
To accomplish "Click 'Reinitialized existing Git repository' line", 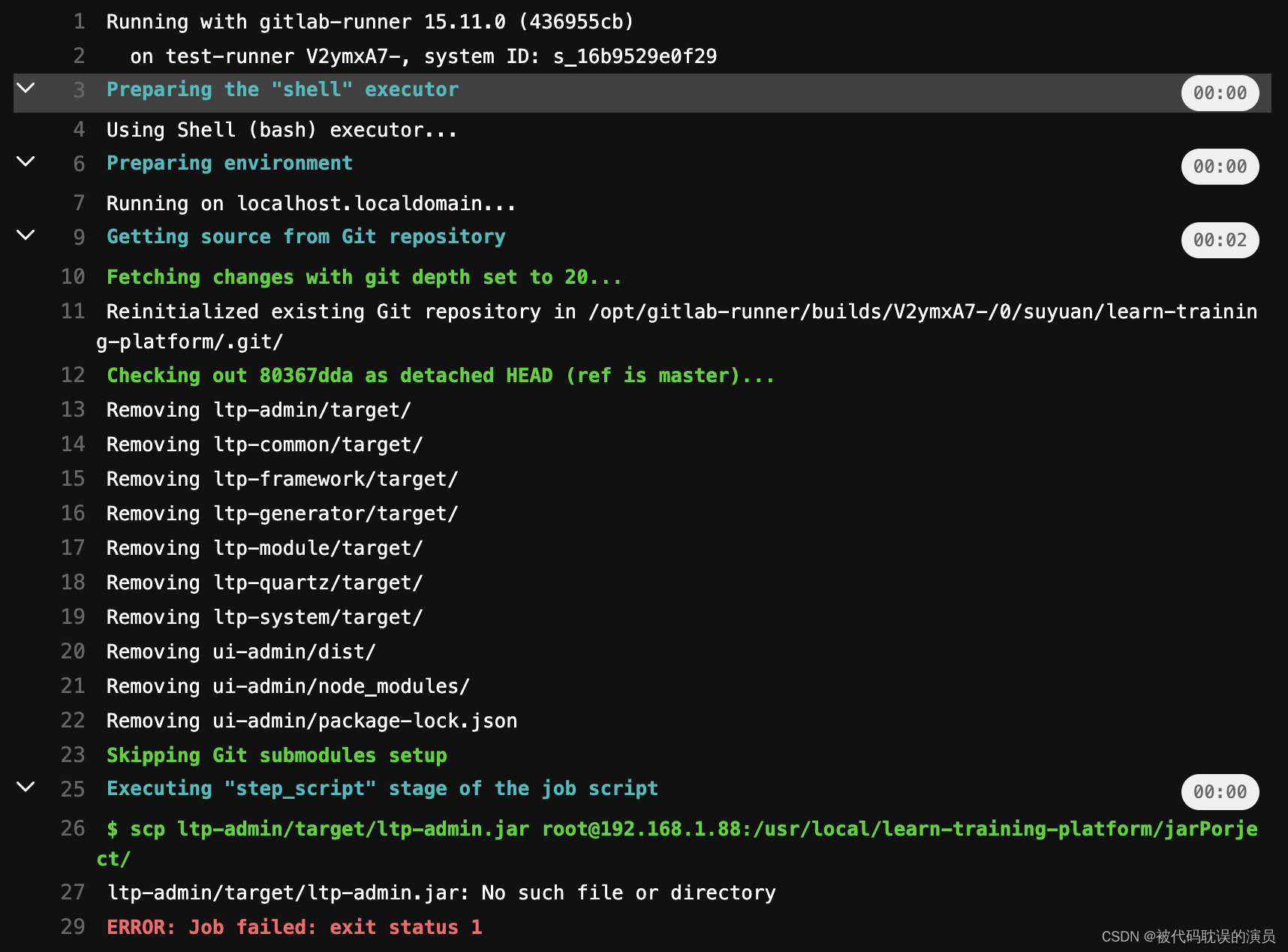I will 676,326.
